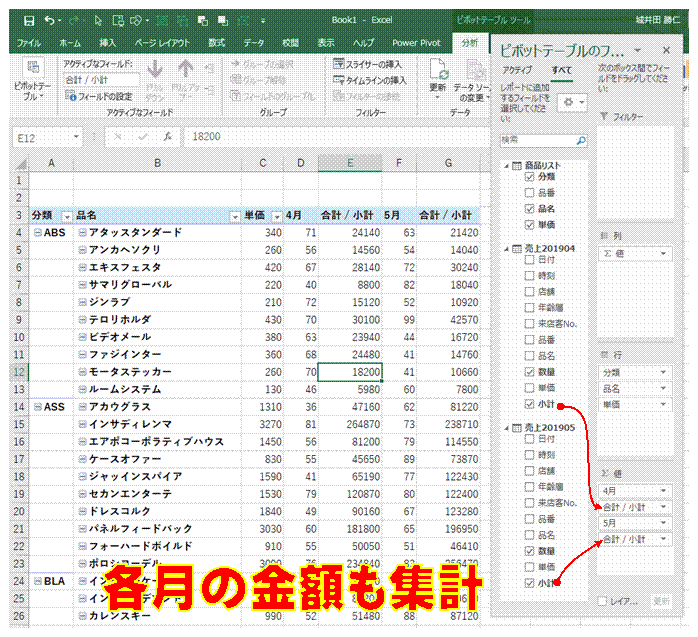Uncheck 単価 under 商品リスト
The image size is (698, 637).
click(x=529, y=225)
